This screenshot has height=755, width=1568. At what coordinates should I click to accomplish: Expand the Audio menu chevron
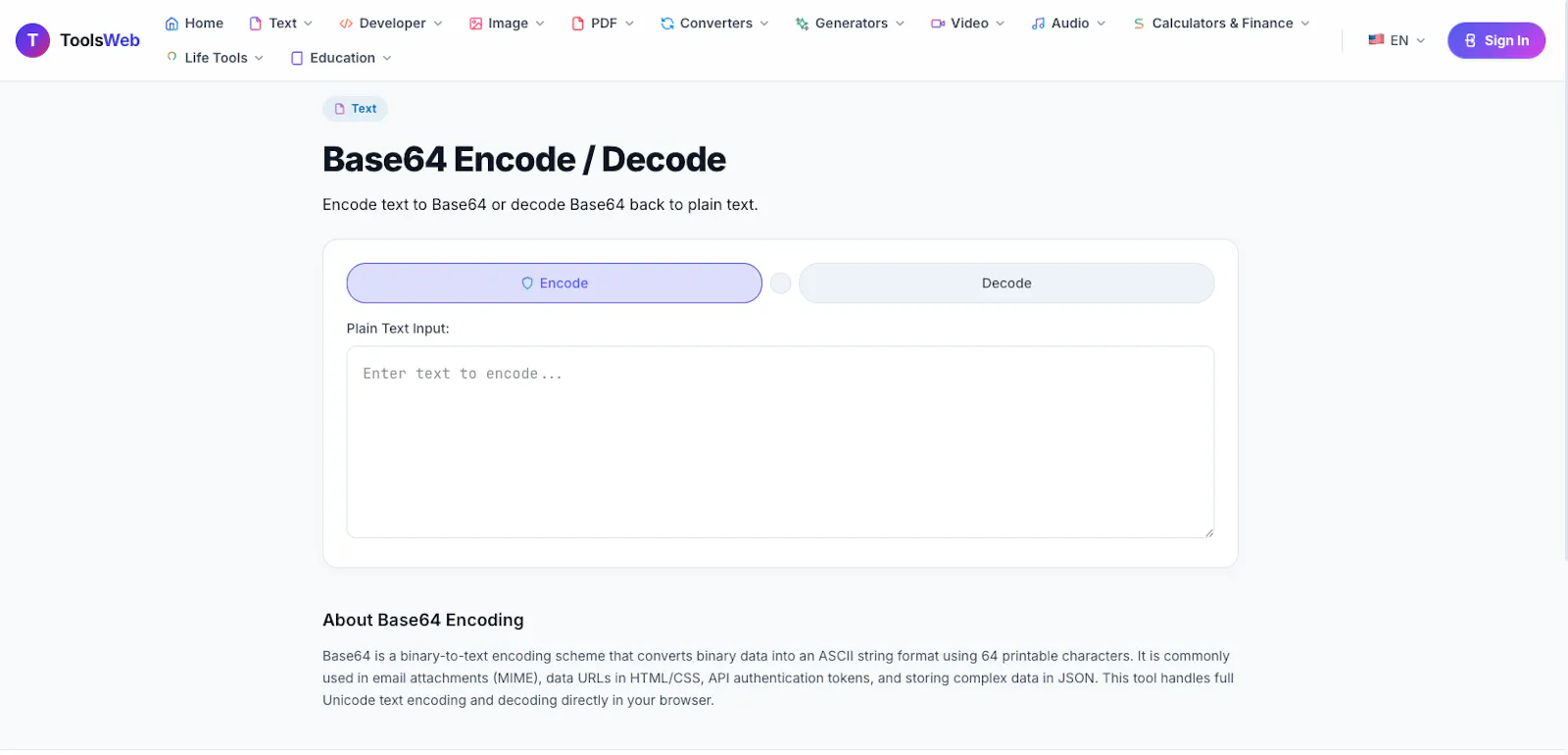1102,24
